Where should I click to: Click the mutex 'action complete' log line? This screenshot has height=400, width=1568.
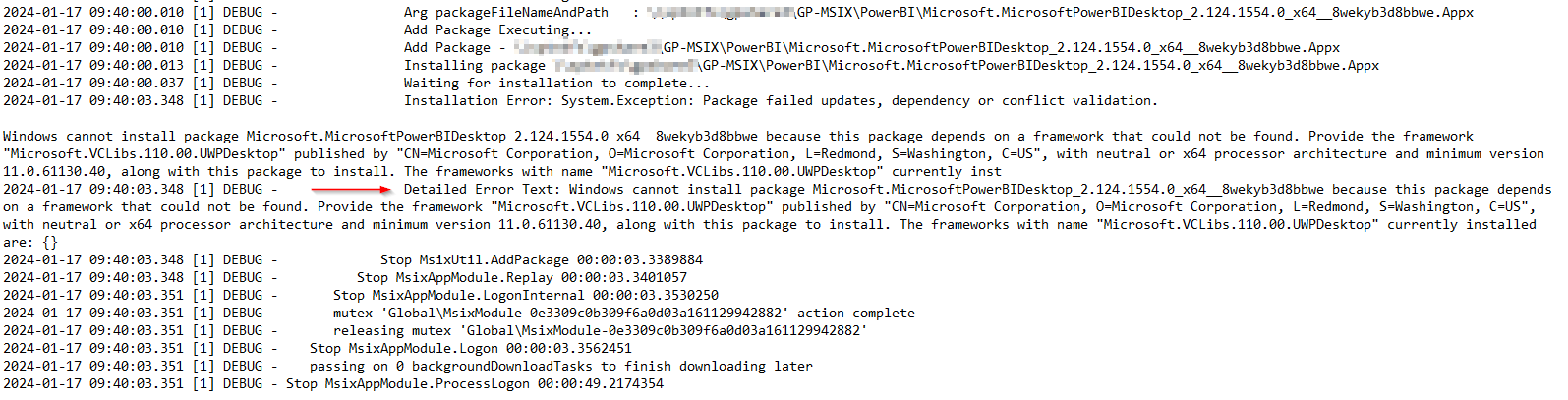point(623,314)
